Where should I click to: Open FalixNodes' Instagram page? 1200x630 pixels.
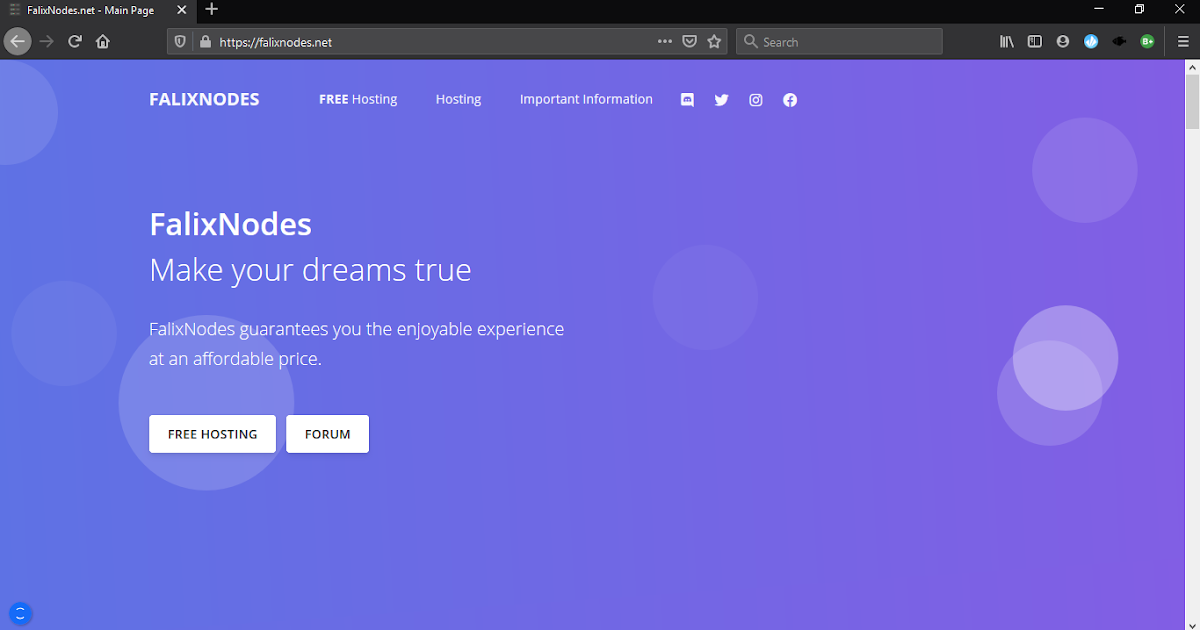[755, 99]
